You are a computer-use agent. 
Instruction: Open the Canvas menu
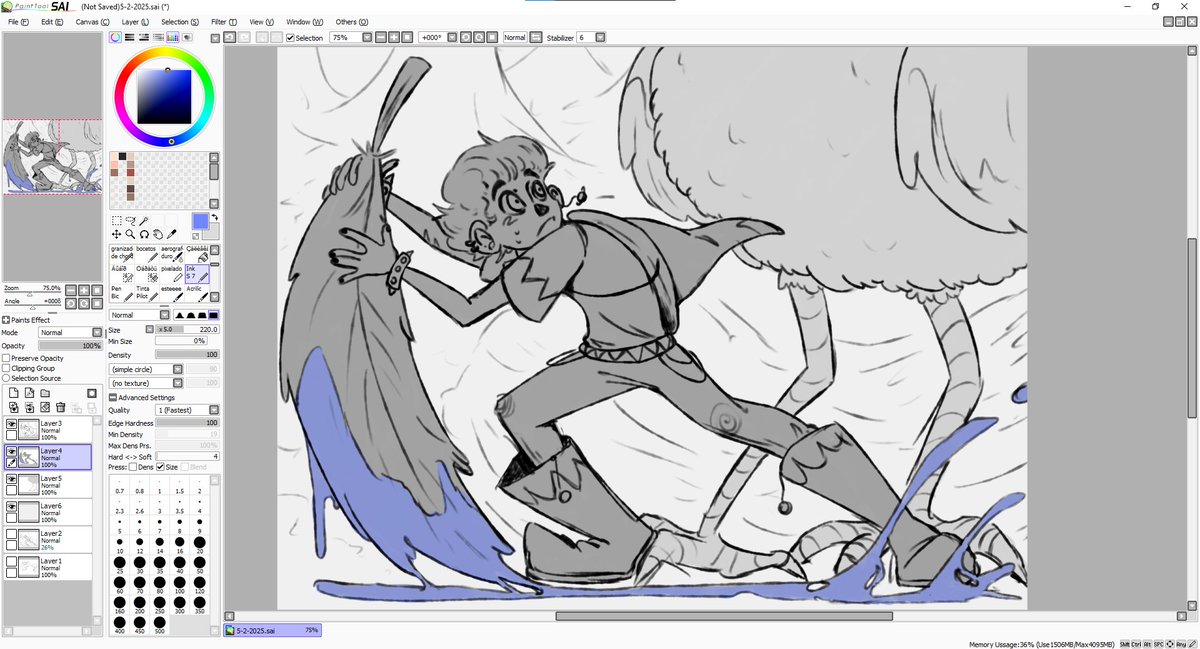click(x=92, y=21)
